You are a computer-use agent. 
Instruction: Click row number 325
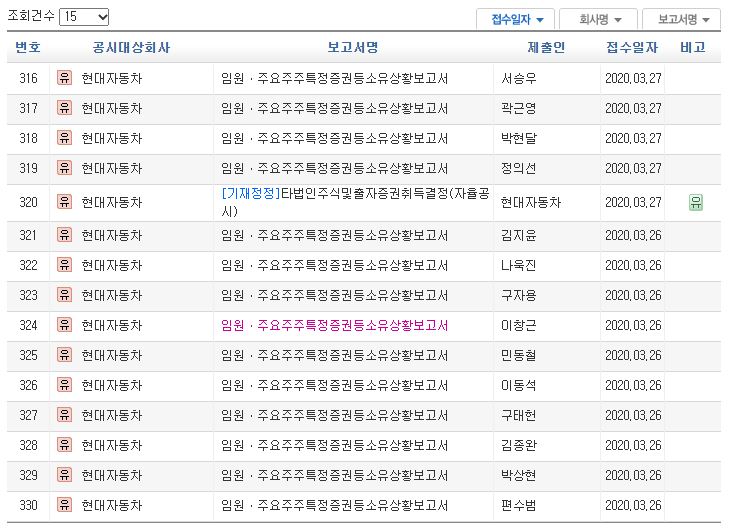(28, 356)
